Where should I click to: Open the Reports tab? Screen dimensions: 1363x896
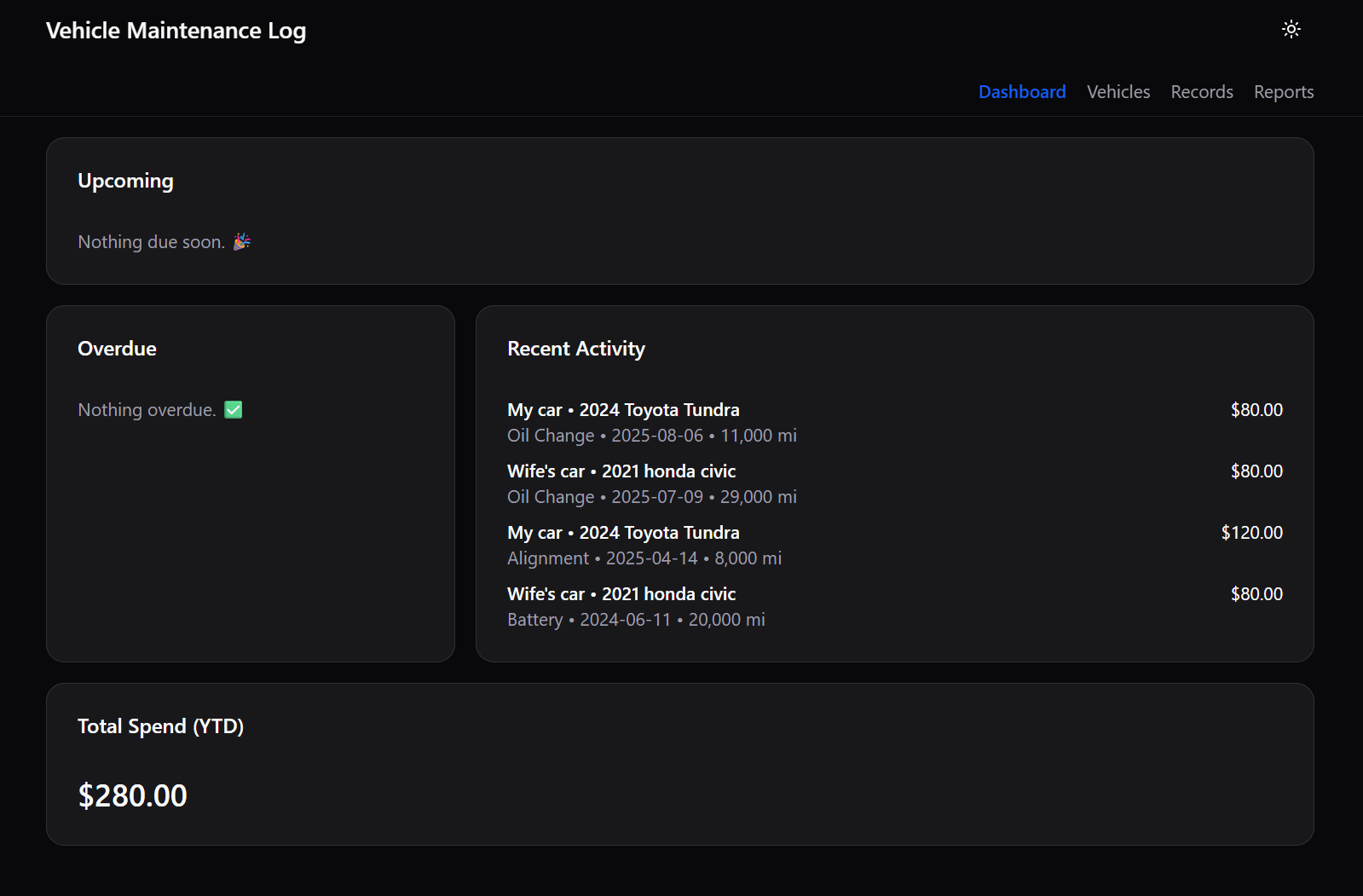(1284, 92)
